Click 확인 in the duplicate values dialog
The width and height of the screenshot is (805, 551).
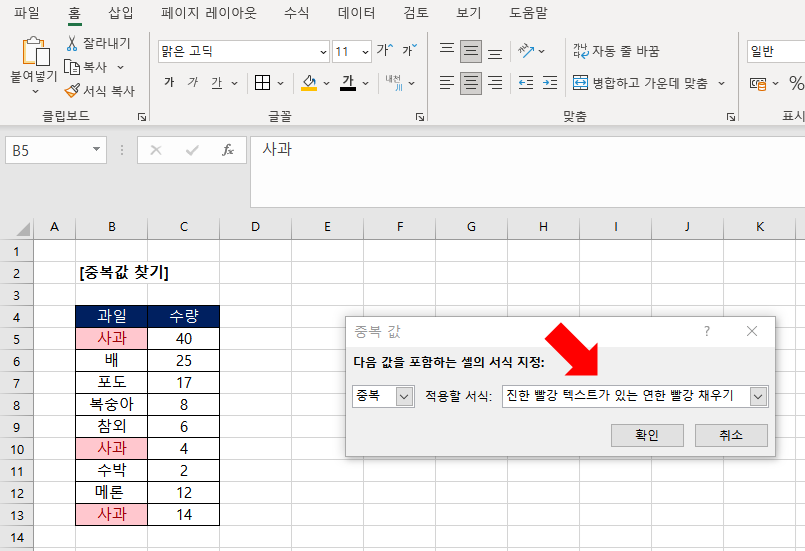click(x=647, y=435)
